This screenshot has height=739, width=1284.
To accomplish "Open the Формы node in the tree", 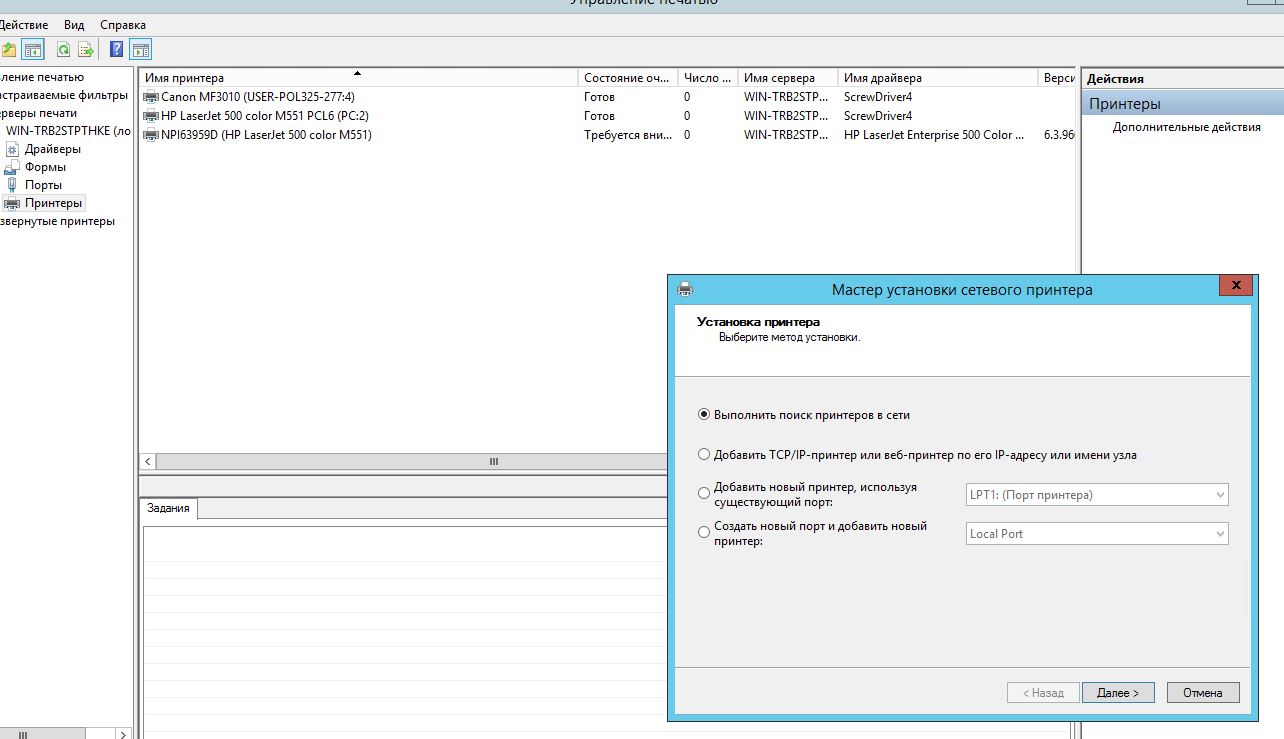I will (45, 167).
